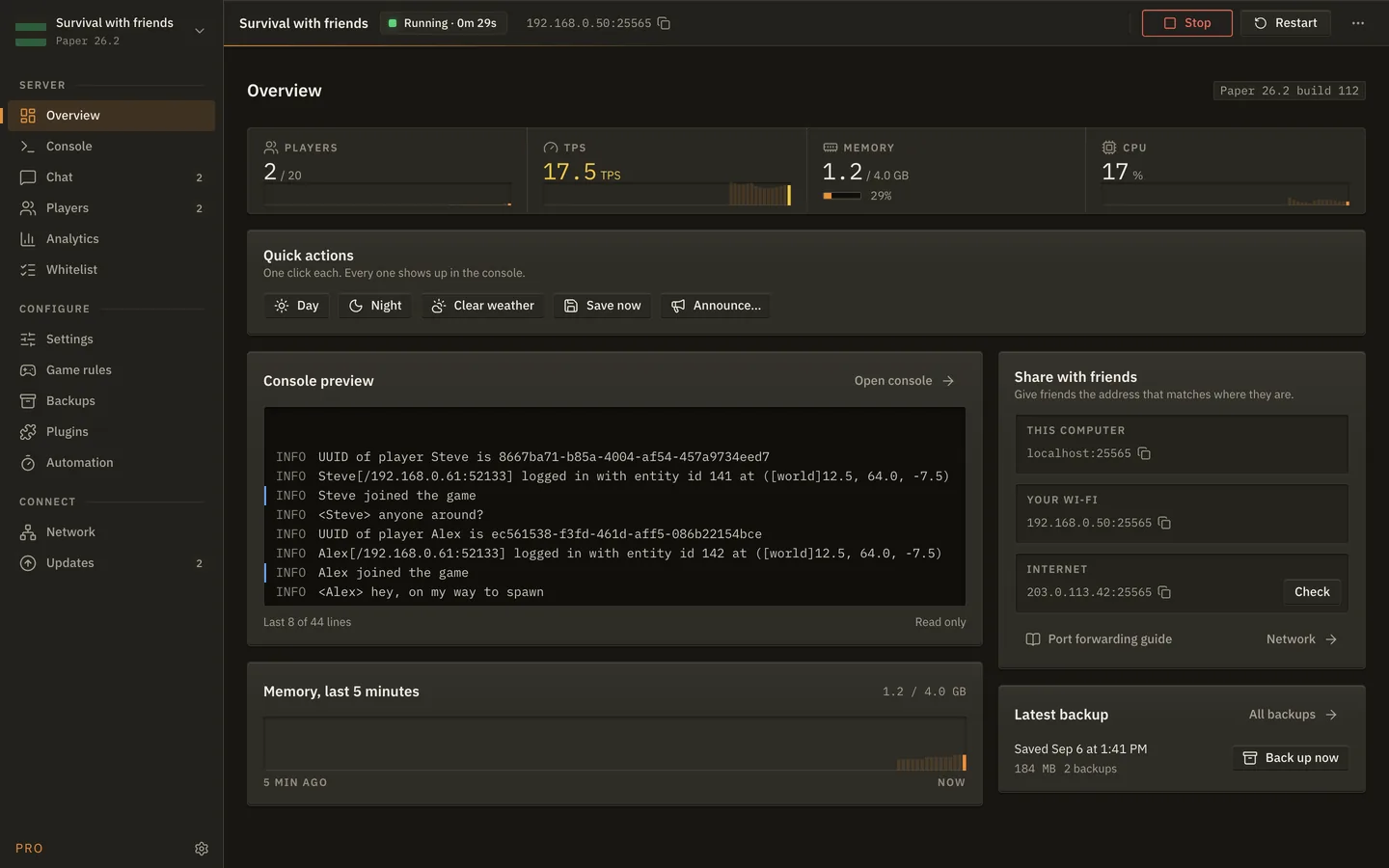Open Analytics from sidebar
The height and width of the screenshot is (868, 1389).
111,239
